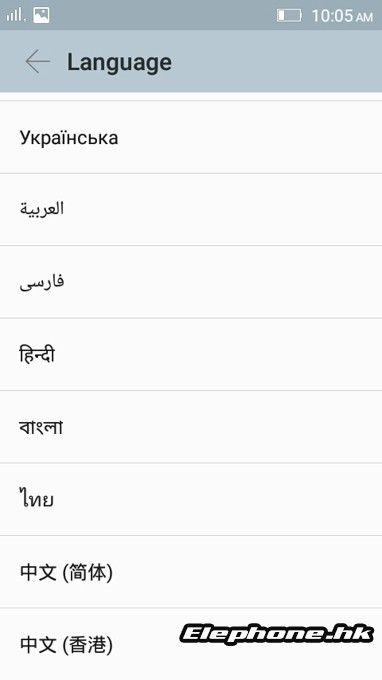
Task: Tap the back arrow beside Language
Action: [38, 62]
